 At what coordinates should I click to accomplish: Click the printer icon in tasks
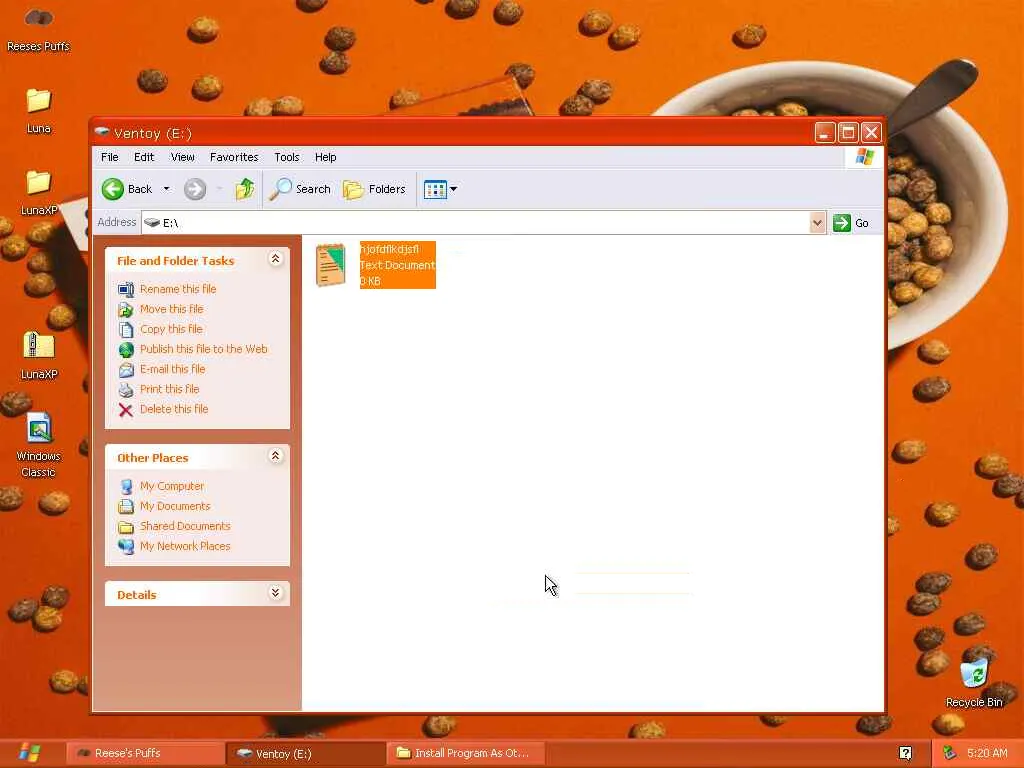(x=126, y=390)
